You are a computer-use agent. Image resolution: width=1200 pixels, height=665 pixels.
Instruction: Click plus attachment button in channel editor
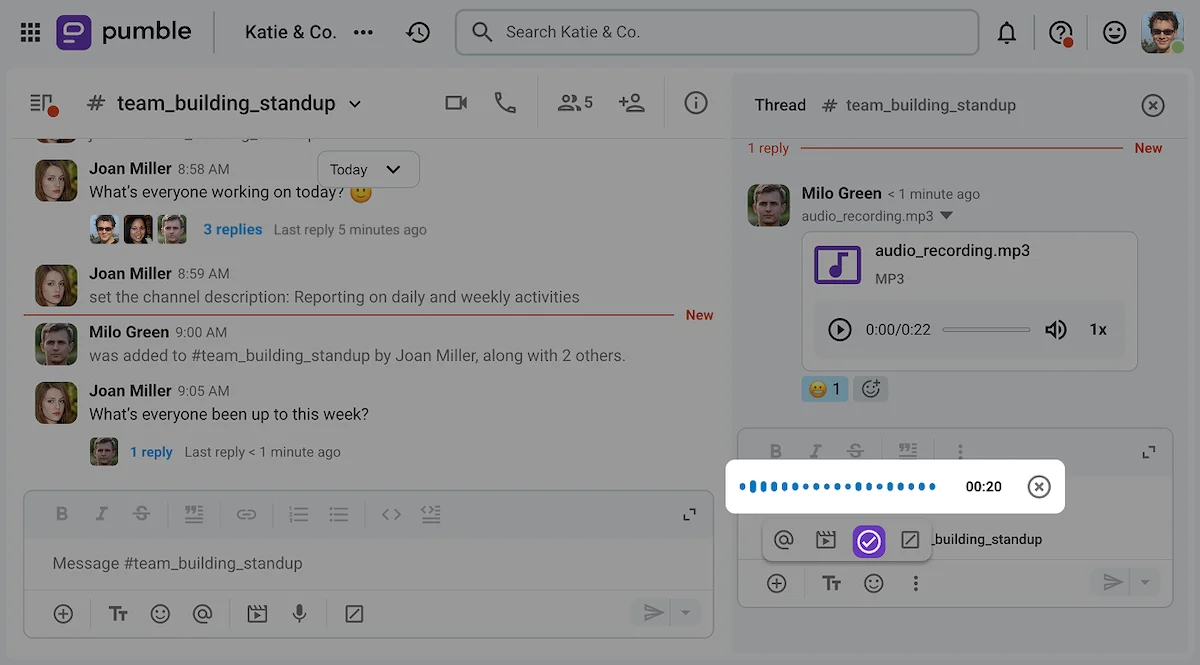point(63,613)
